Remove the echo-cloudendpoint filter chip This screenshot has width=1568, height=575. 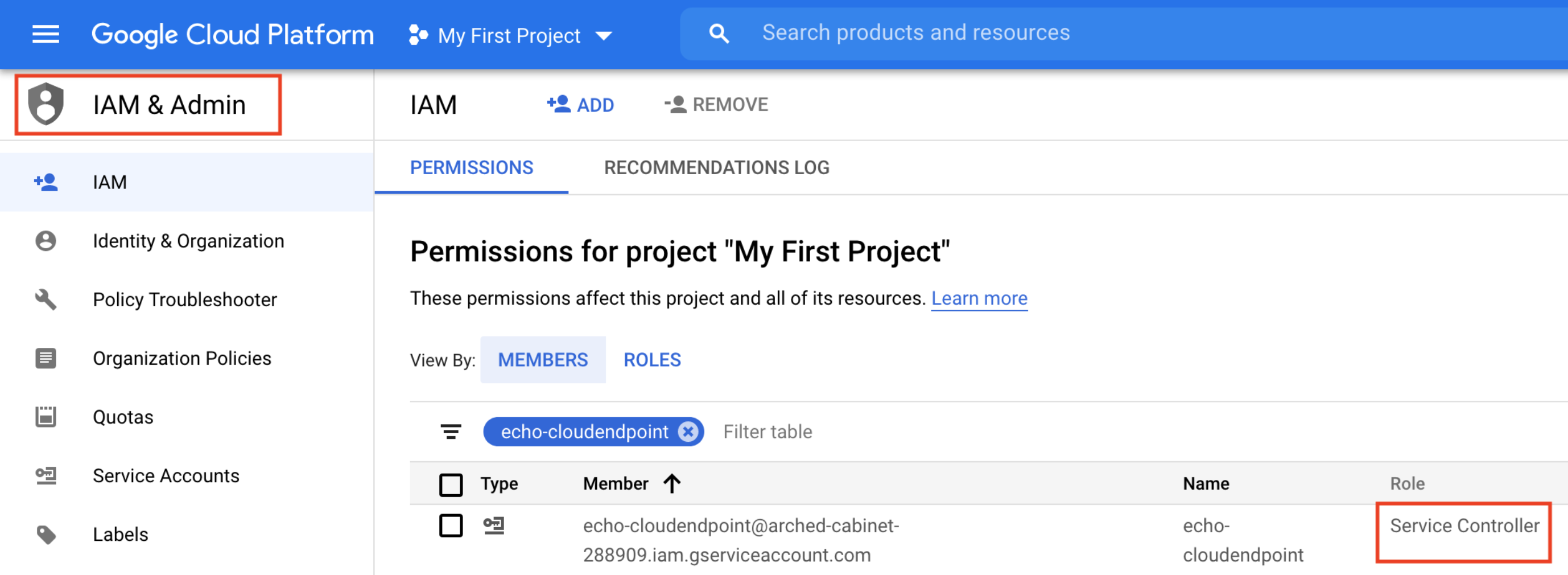coord(688,432)
